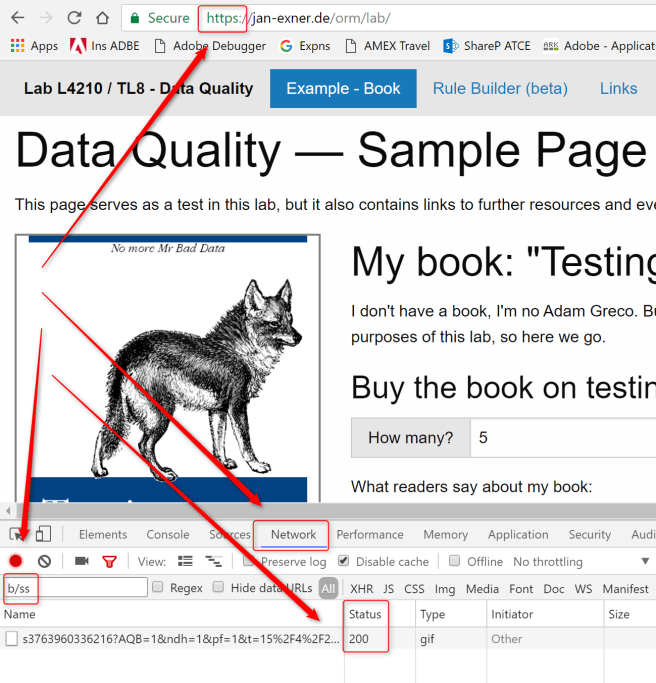Click the red record network log button
The width and height of the screenshot is (656, 683).
pos(16,561)
